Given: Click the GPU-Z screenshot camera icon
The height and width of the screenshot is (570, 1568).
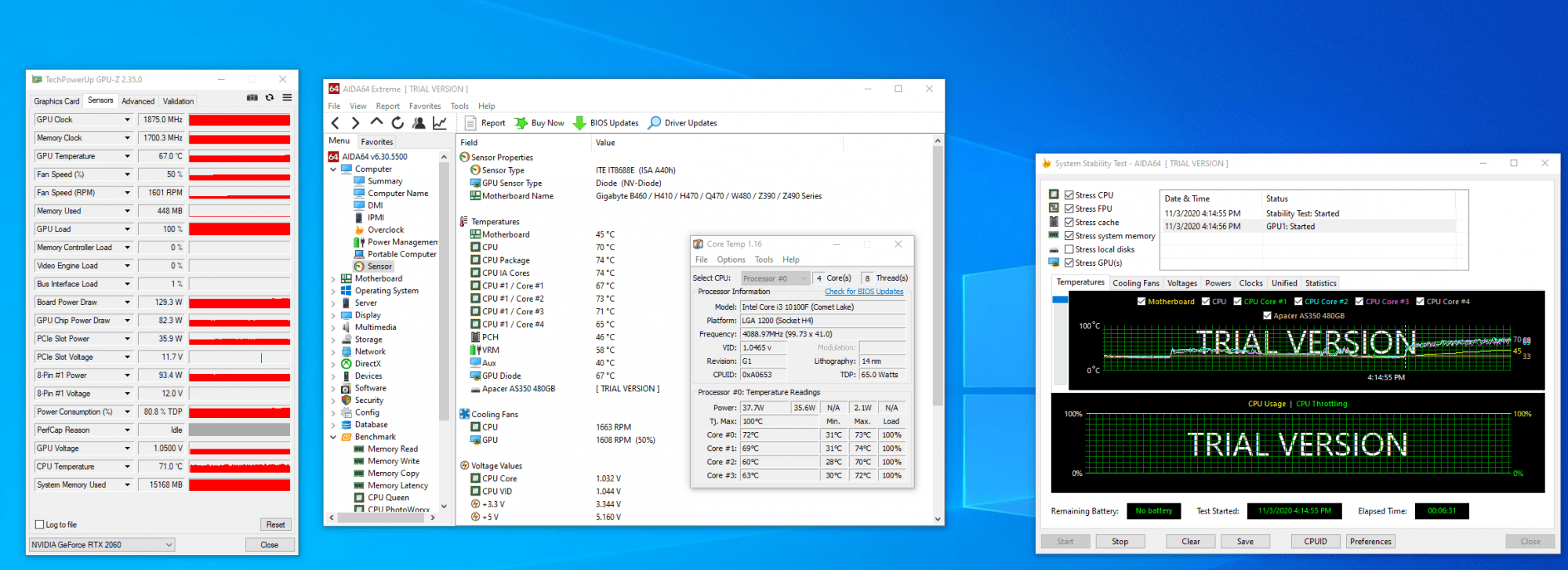Looking at the screenshot, I should coord(252,98).
